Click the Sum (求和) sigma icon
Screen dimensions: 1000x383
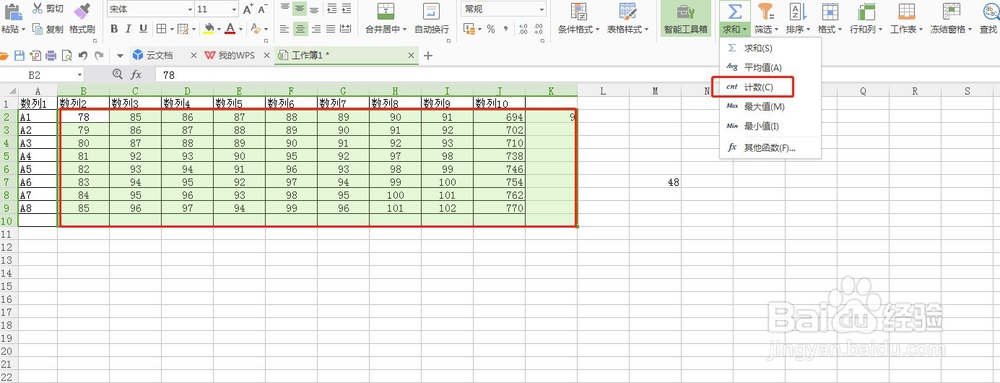[x=735, y=11]
